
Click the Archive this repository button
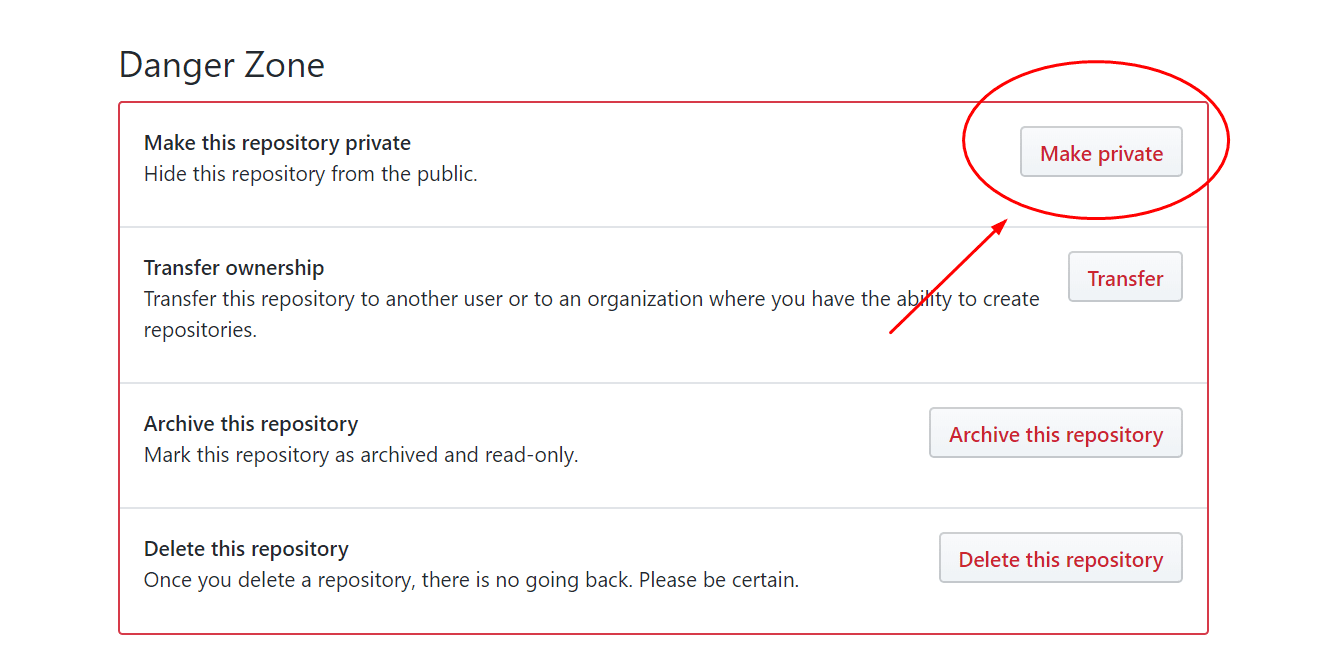(1056, 434)
